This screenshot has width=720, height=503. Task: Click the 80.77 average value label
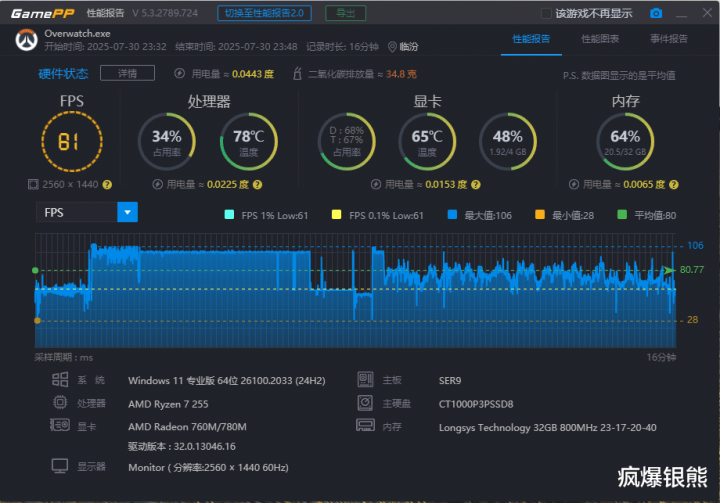pyautogui.click(x=692, y=270)
